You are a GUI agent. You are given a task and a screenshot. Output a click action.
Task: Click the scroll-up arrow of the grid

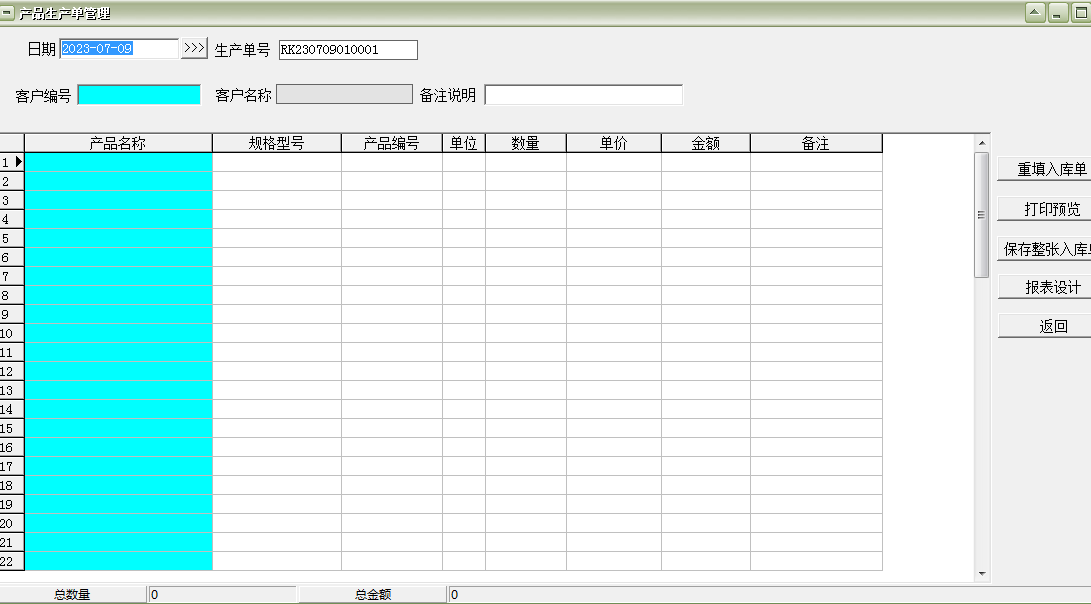982,143
